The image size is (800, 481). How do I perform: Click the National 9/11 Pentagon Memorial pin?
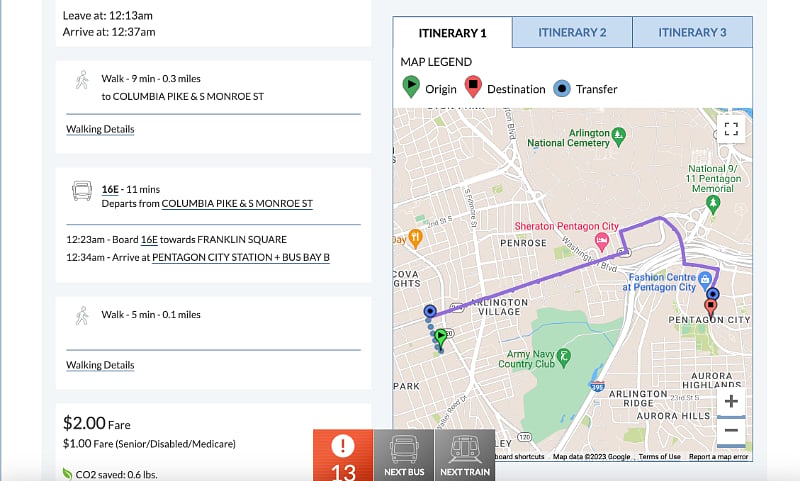tap(713, 204)
